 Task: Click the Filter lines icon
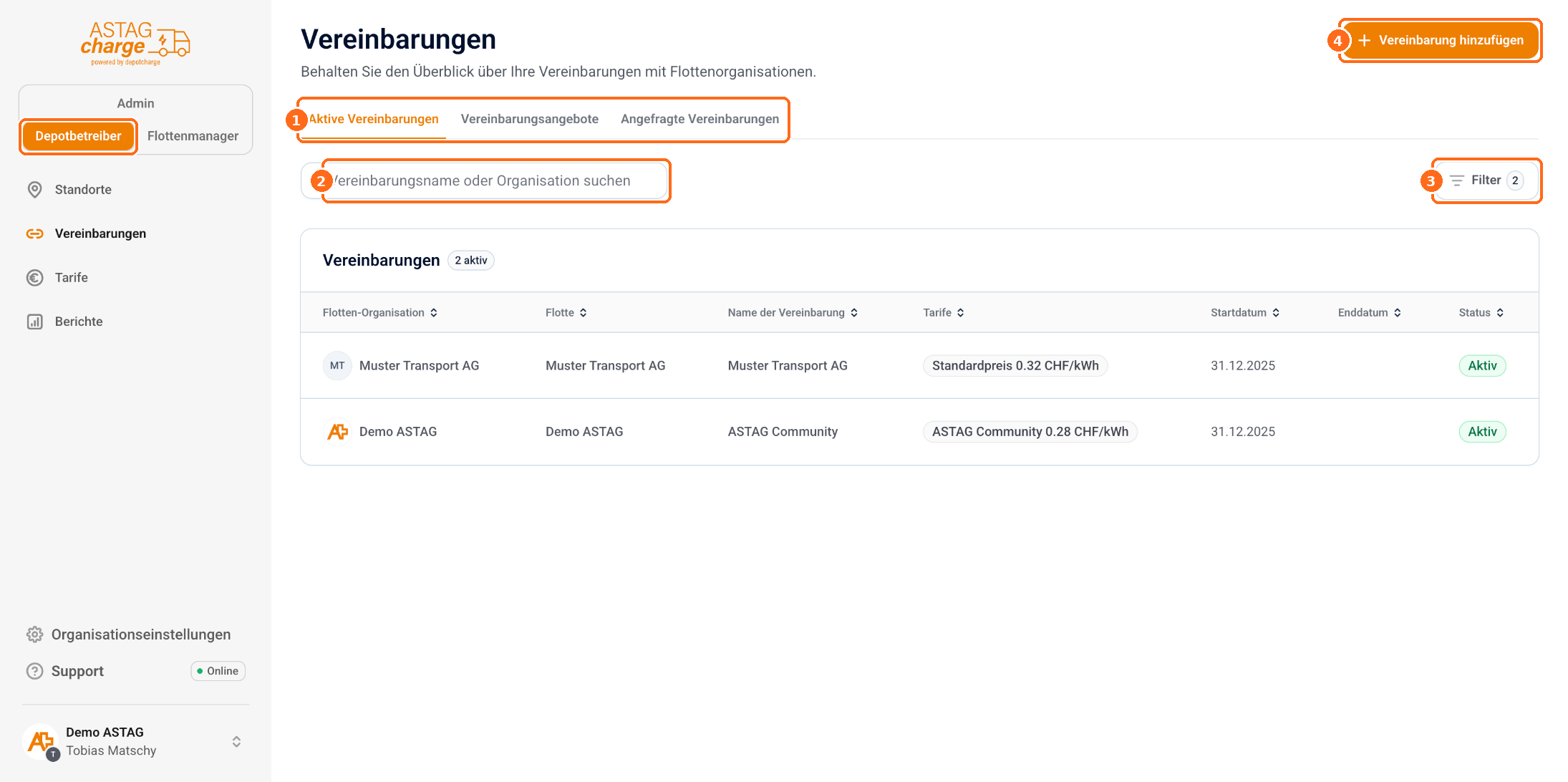(1457, 180)
